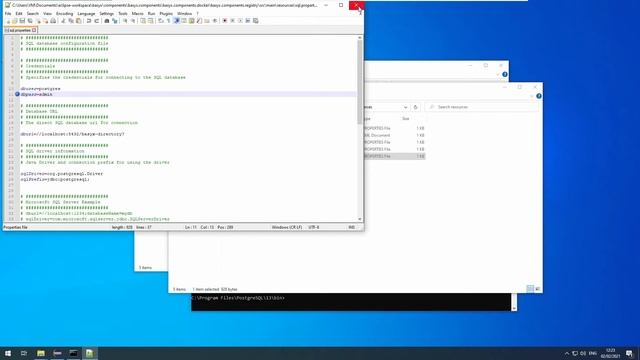Save the sql.properties file with toolbar icon
Screen dimensions: 640x360
(22, 20)
